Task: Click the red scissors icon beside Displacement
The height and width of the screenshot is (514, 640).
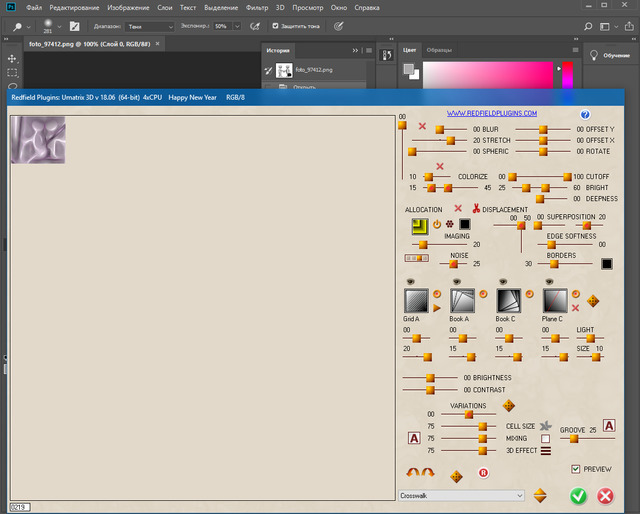Action: (x=476, y=209)
